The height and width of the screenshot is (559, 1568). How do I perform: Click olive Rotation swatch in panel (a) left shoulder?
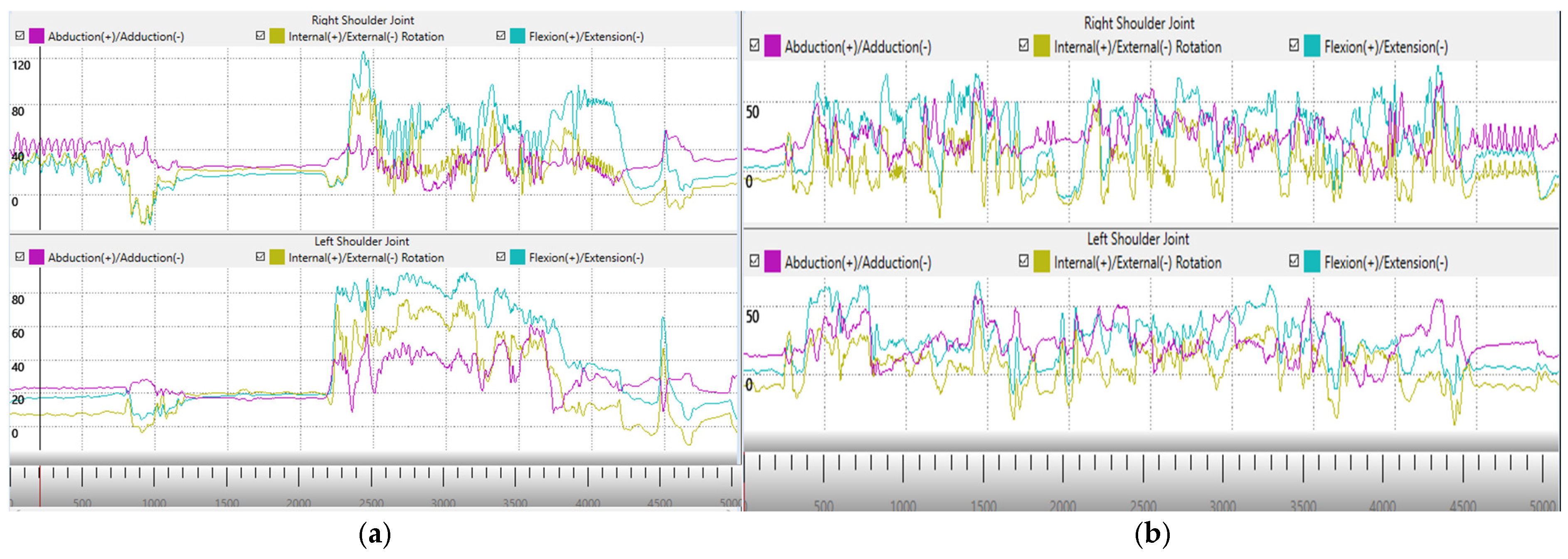pyautogui.click(x=277, y=257)
